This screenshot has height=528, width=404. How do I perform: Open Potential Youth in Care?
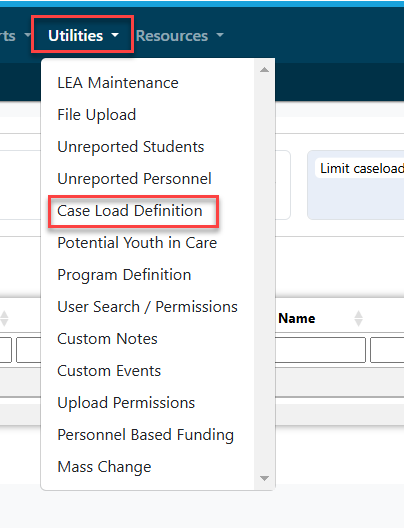137,243
